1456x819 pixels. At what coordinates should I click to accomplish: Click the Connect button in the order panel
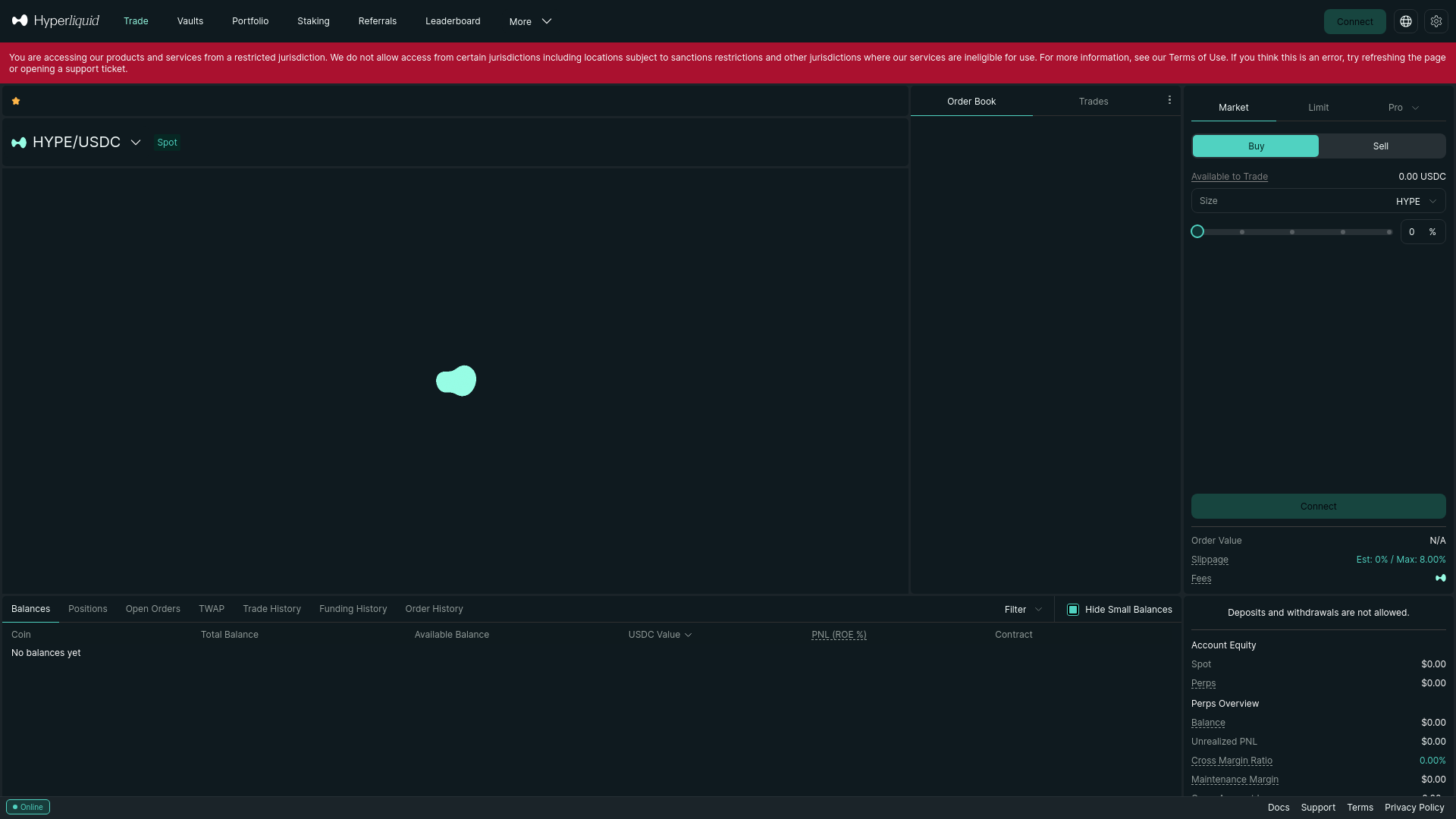click(1319, 507)
